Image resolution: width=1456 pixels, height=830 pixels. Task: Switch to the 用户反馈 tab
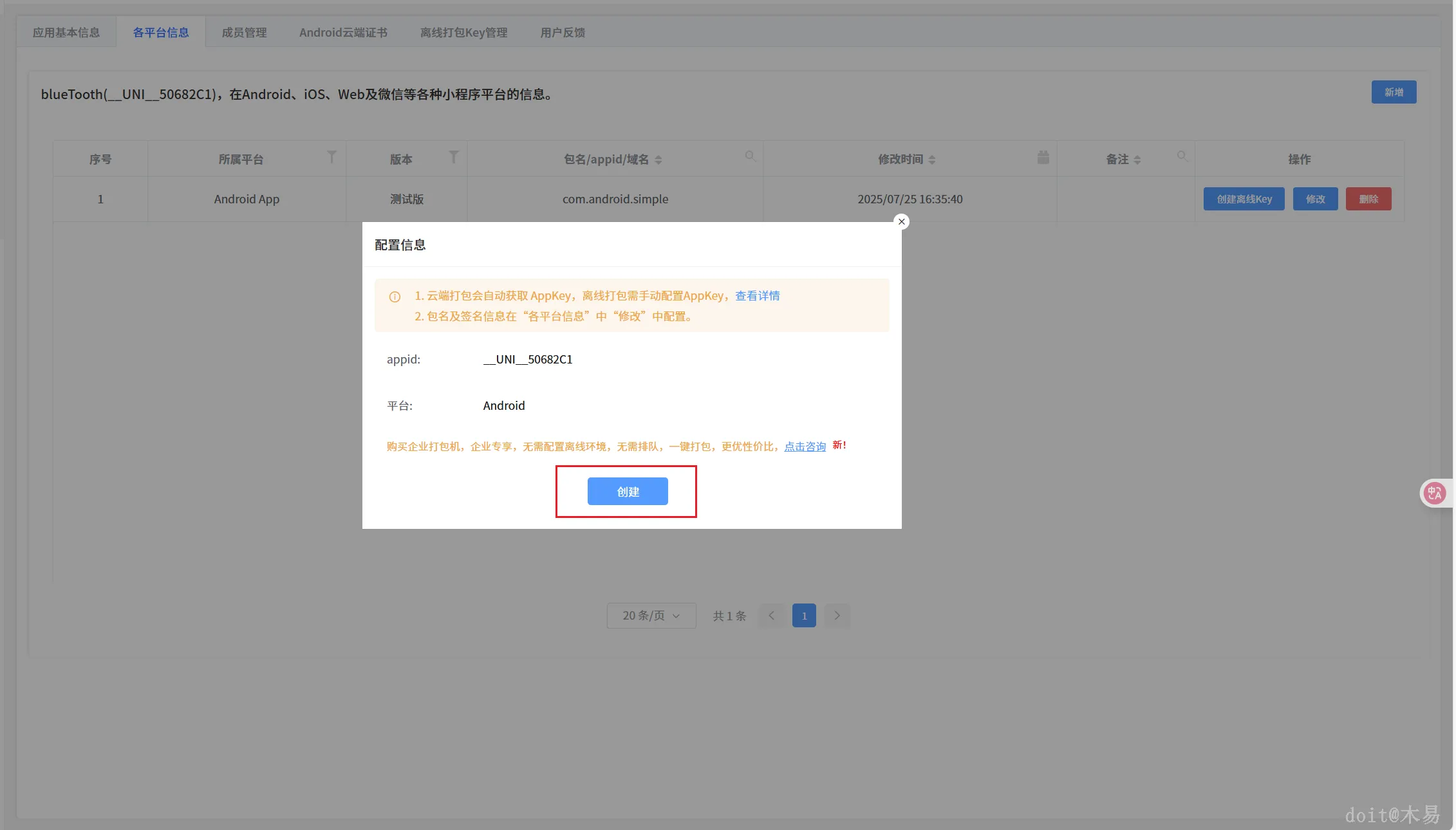562,32
